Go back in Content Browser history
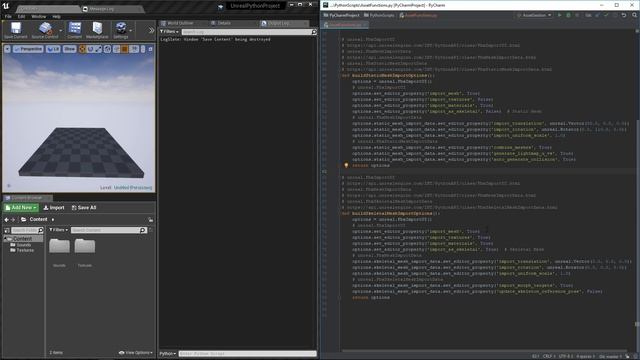The width and height of the screenshot is (640, 360). 7,220
